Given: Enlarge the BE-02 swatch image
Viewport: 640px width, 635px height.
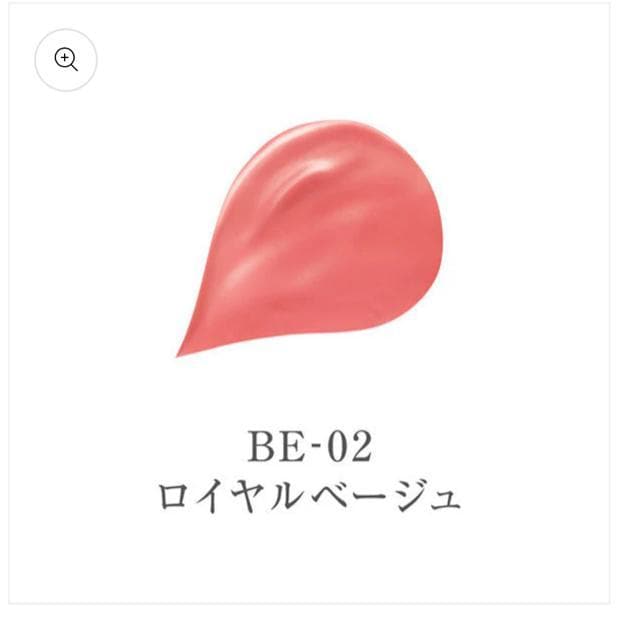Looking at the screenshot, I should click(x=66, y=60).
